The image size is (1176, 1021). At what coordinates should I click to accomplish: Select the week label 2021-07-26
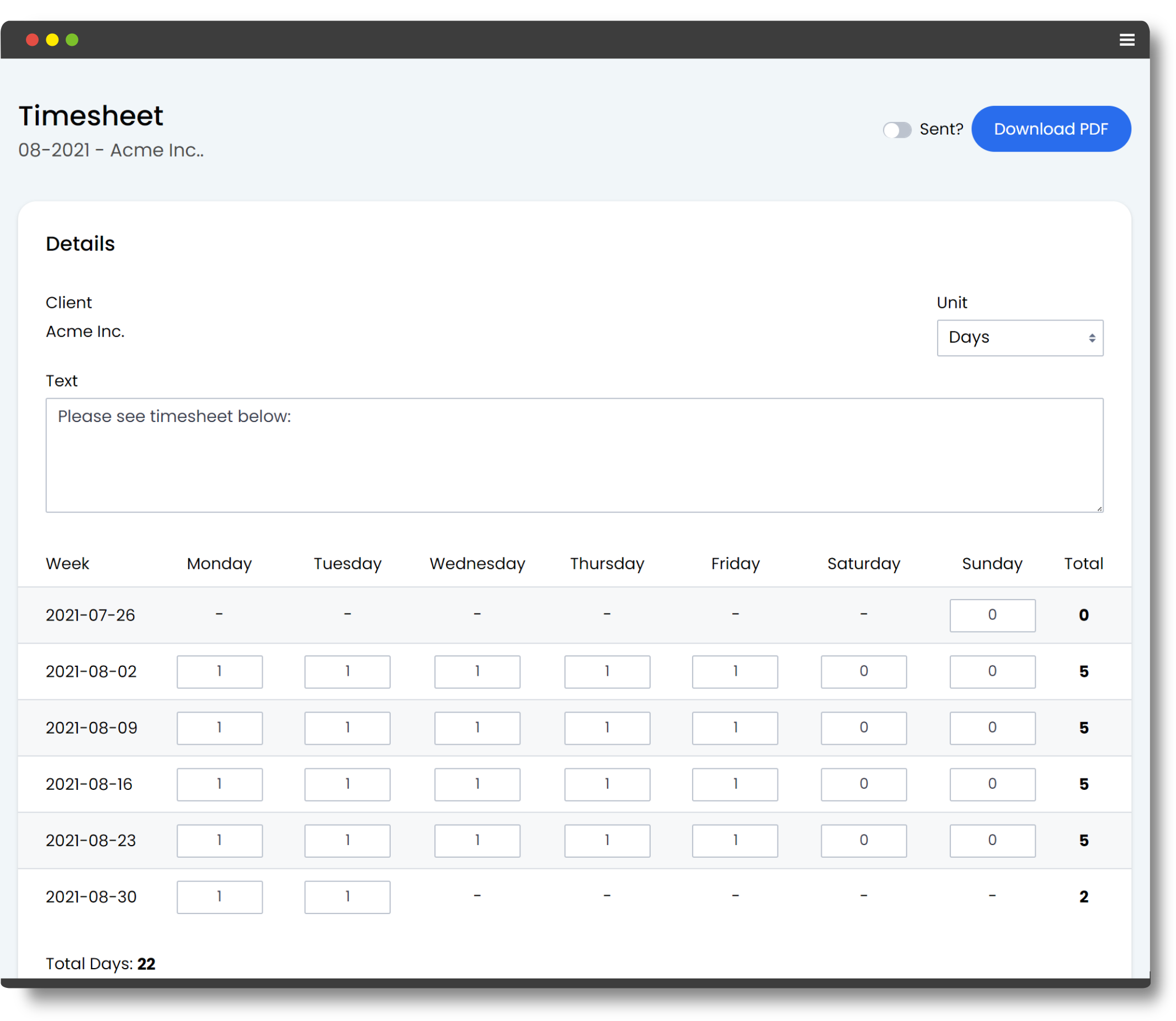[90, 616]
